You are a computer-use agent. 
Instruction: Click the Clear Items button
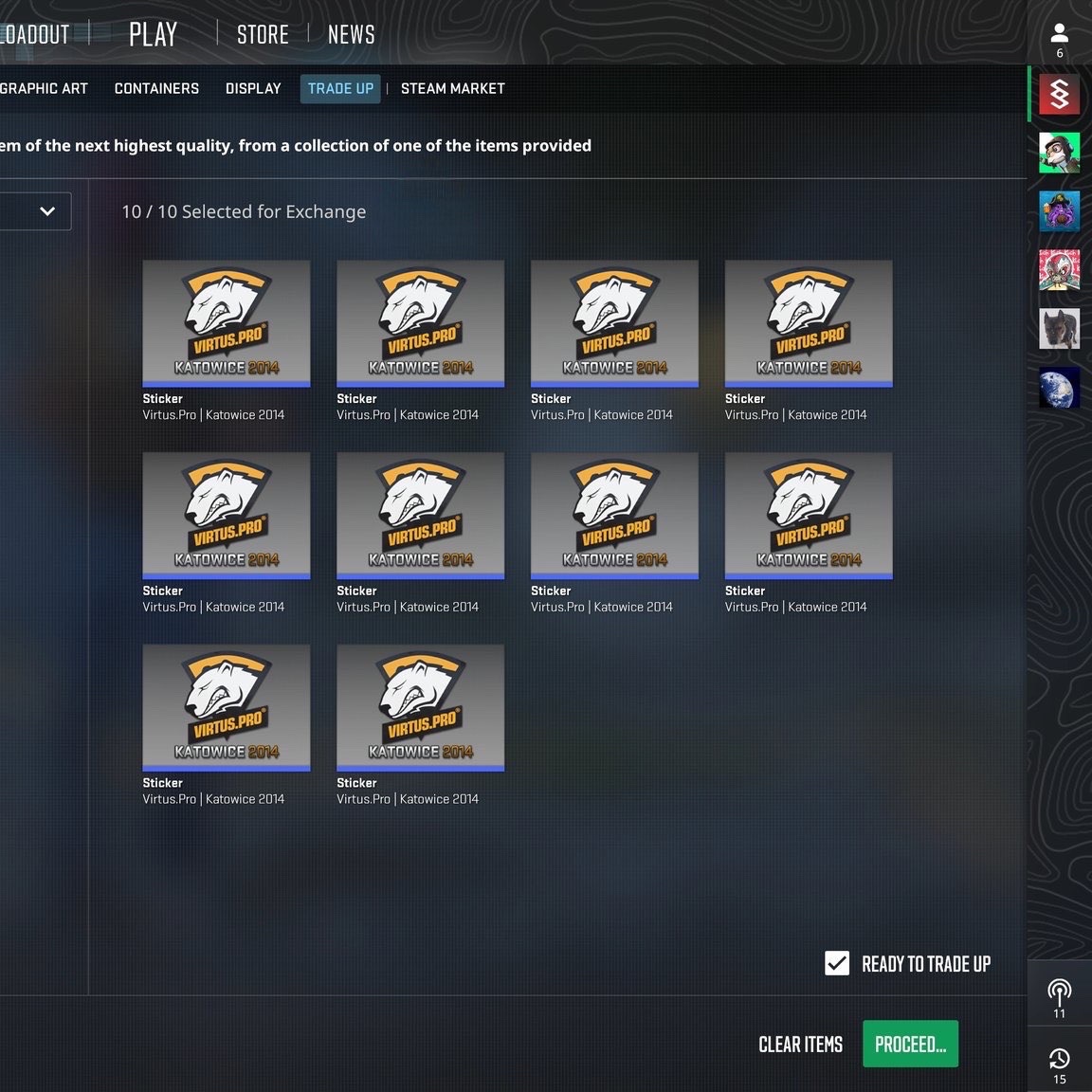[x=800, y=1044]
